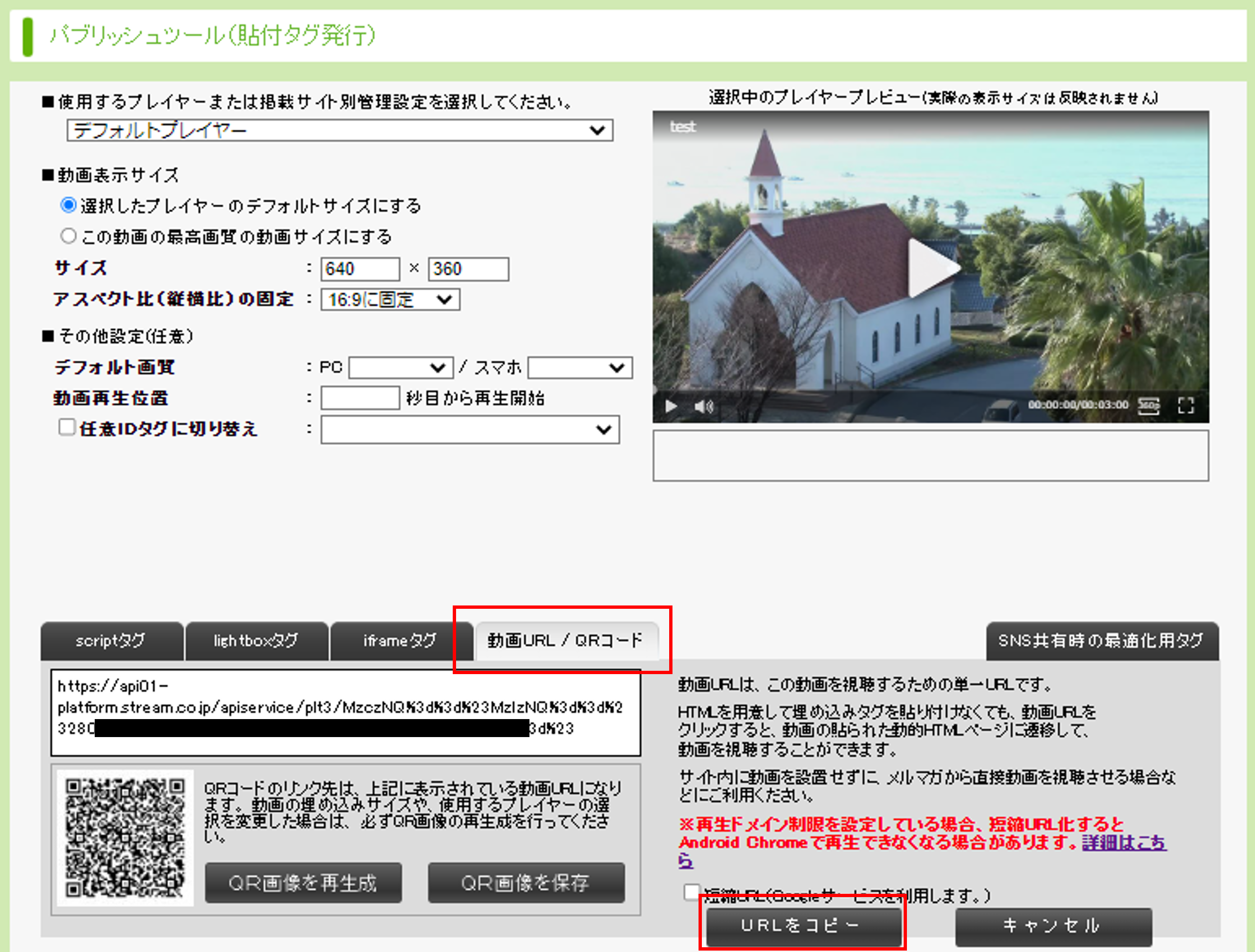Open the デフォルトプレイヤー player dropdown
This screenshot has height=952, width=1255.
click(x=339, y=130)
